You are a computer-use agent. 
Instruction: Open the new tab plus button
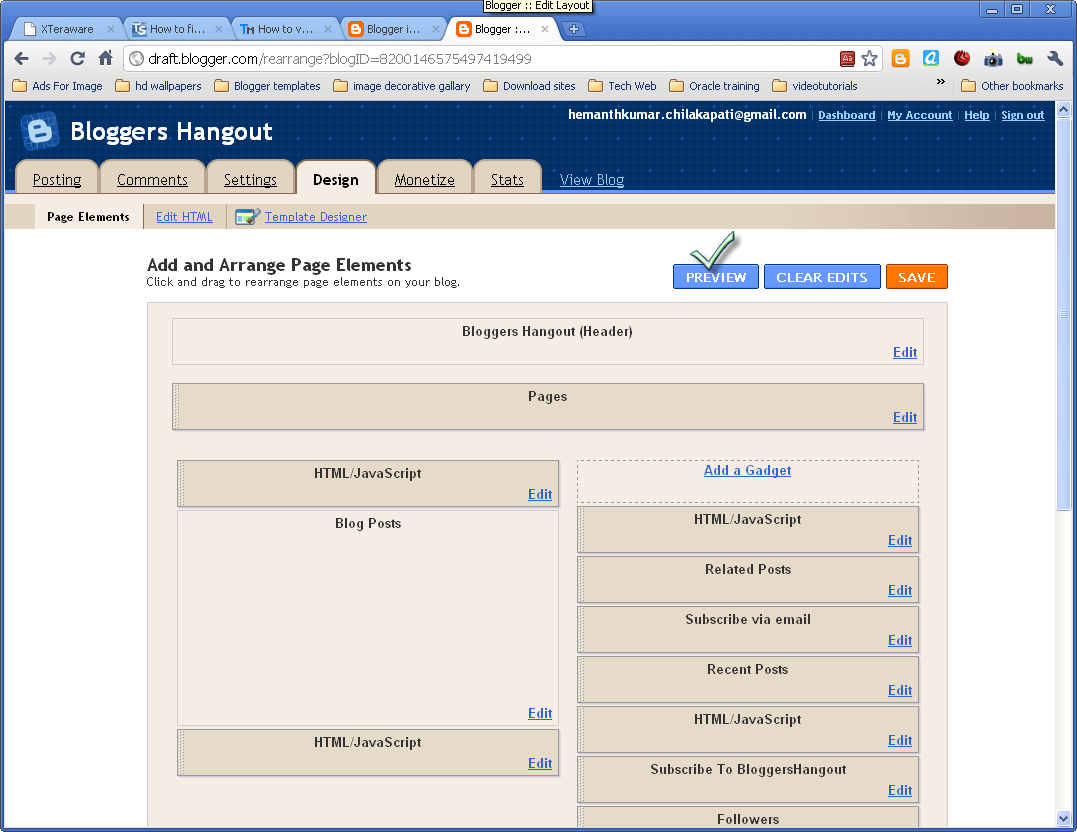tap(574, 29)
